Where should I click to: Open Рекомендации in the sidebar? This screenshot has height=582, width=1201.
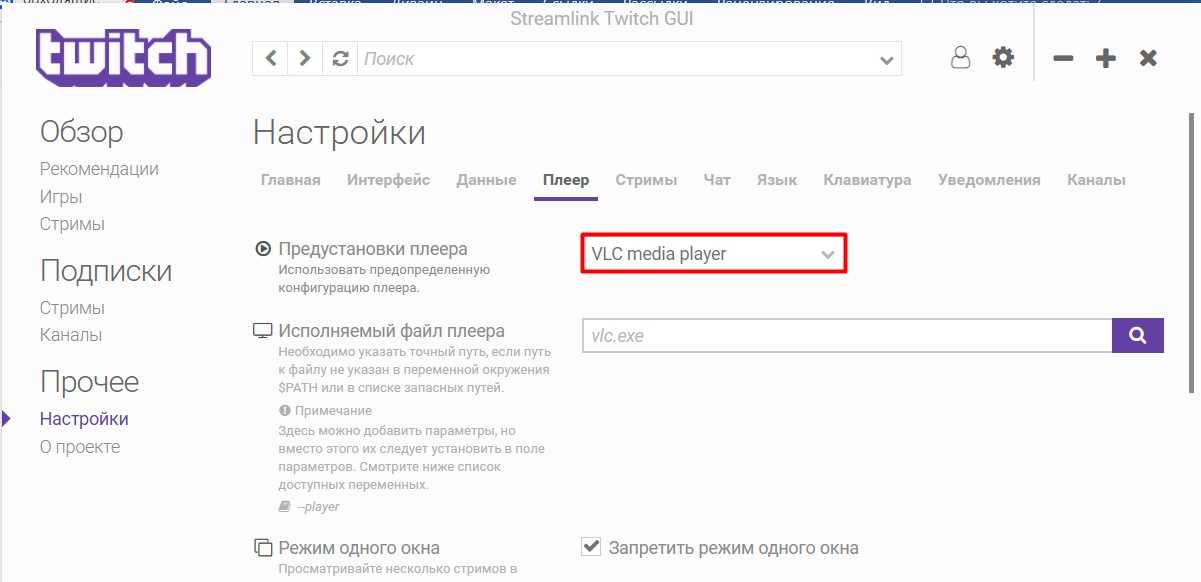99,169
